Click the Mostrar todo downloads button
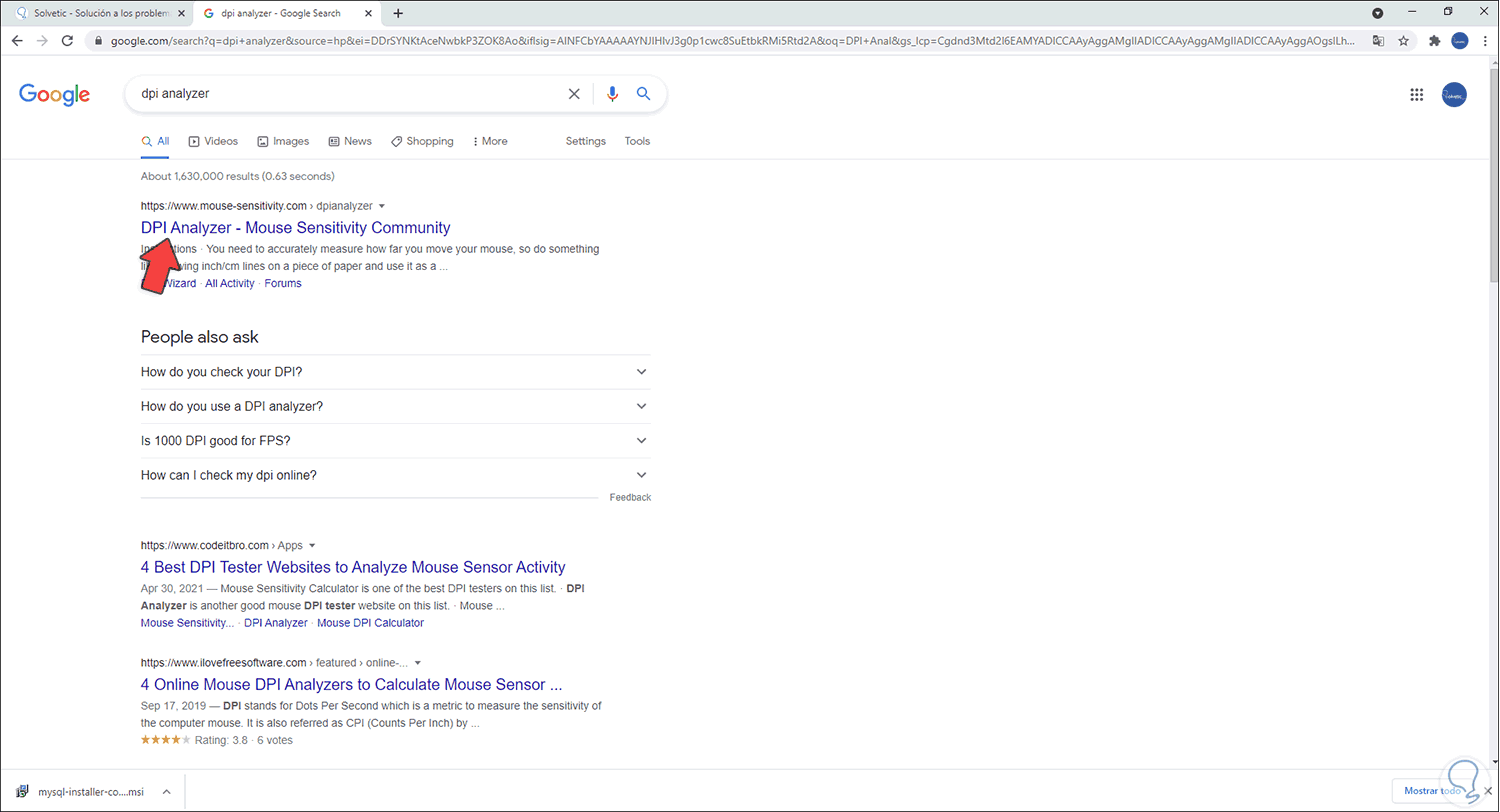This screenshot has width=1500, height=812. coord(1432,791)
